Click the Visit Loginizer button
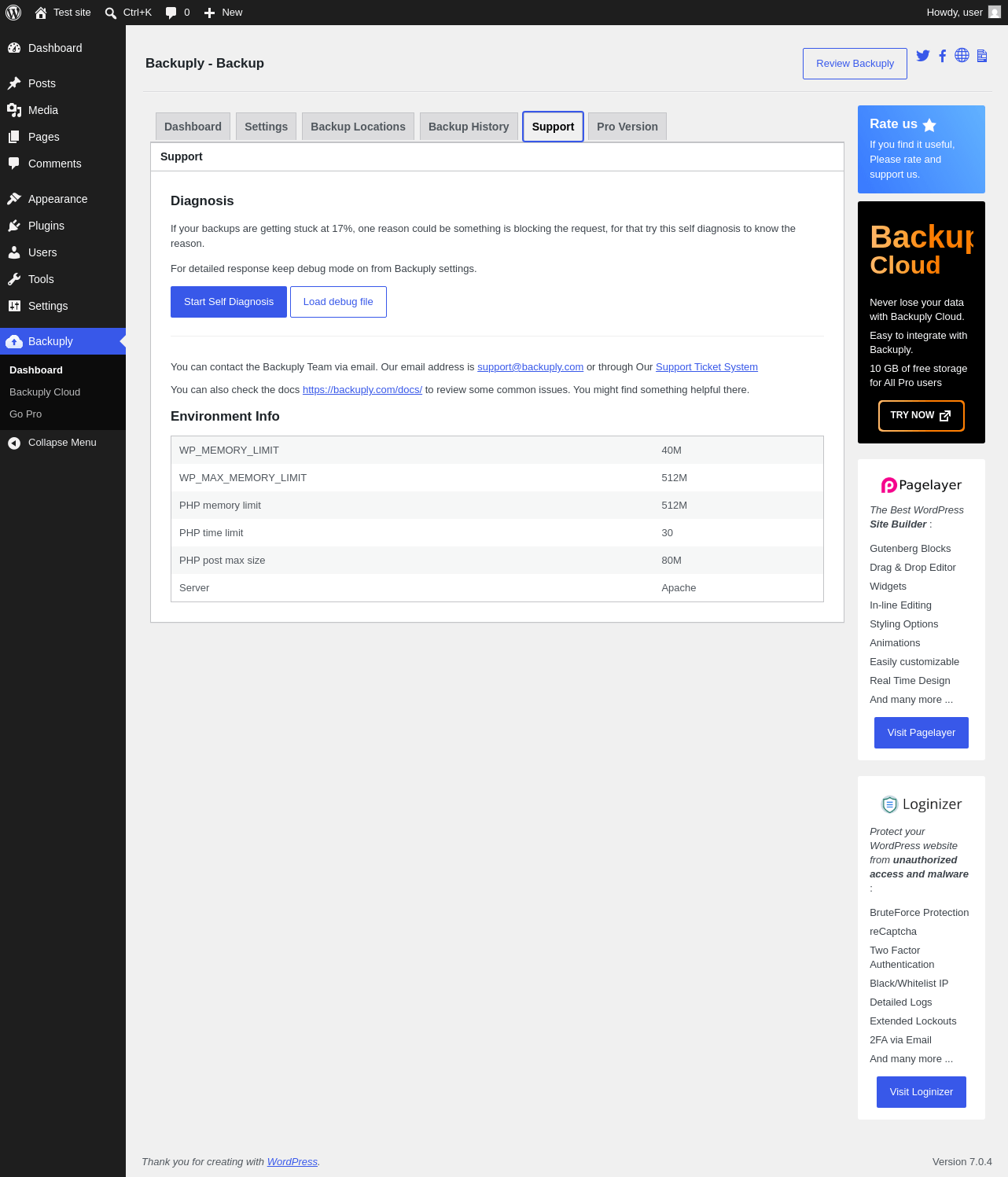The image size is (1008, 1177). [922, 1092]
